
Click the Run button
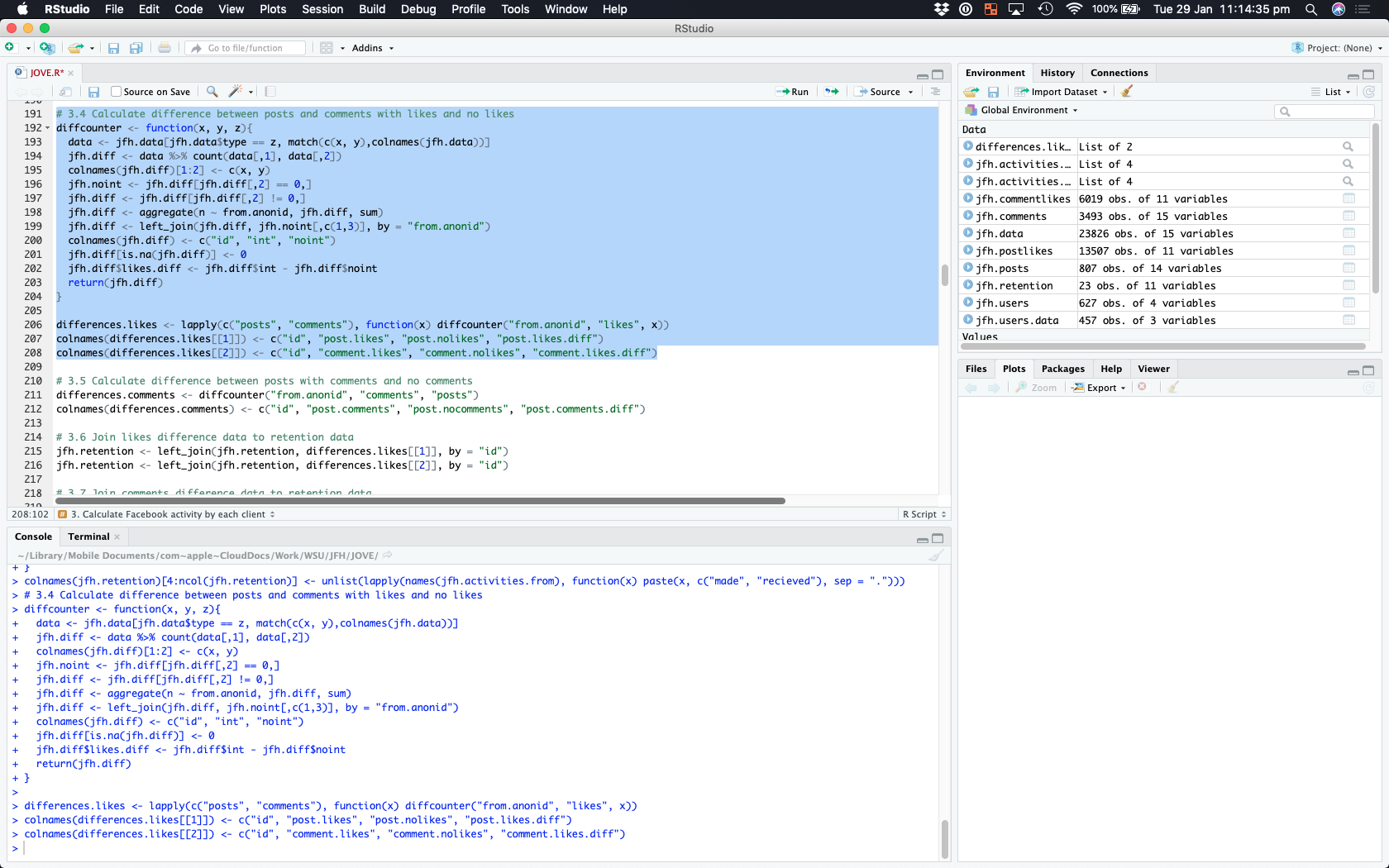pos(793,92)
